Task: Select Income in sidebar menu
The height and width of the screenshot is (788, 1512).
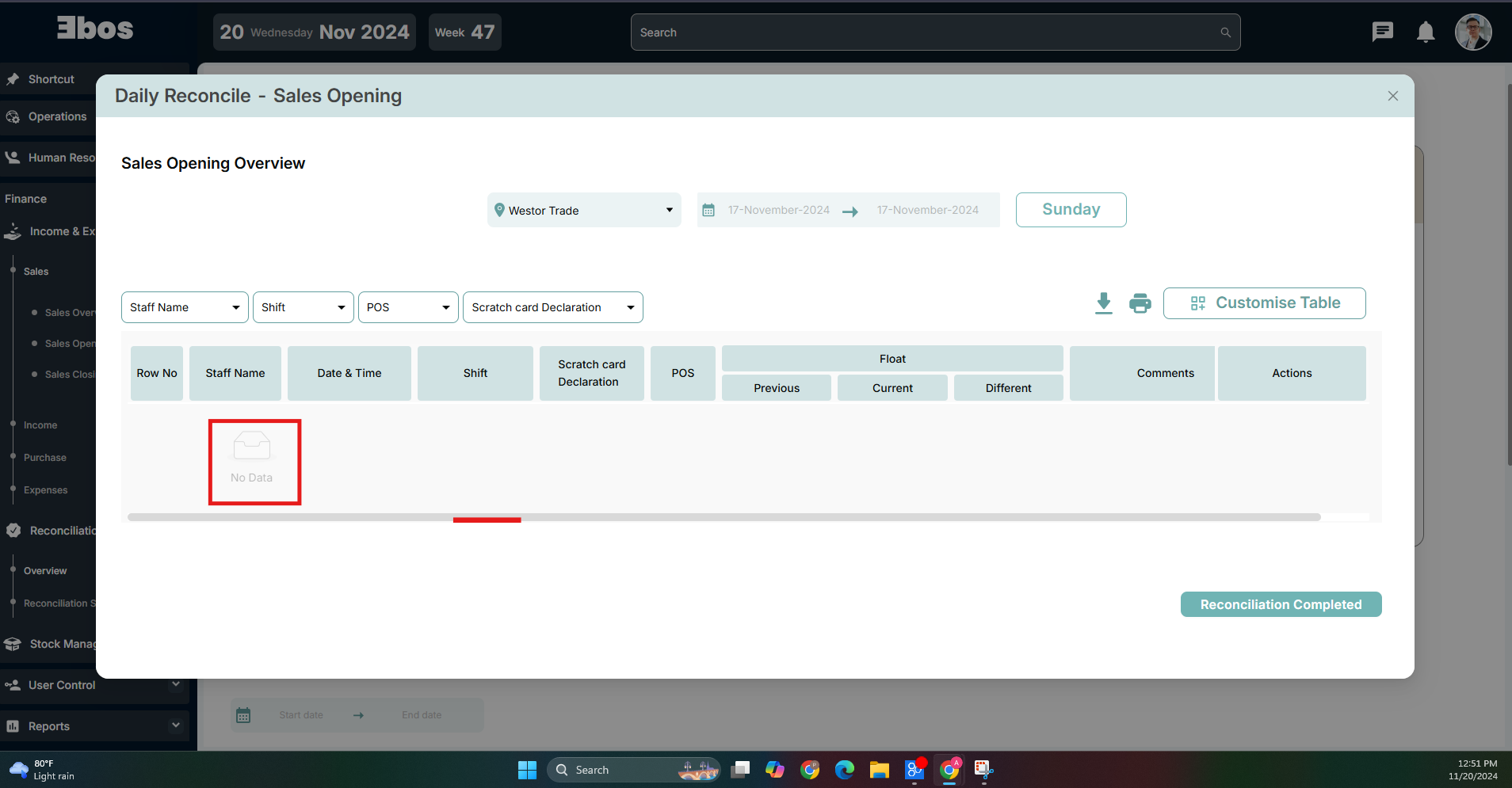Action: (40, 425)
